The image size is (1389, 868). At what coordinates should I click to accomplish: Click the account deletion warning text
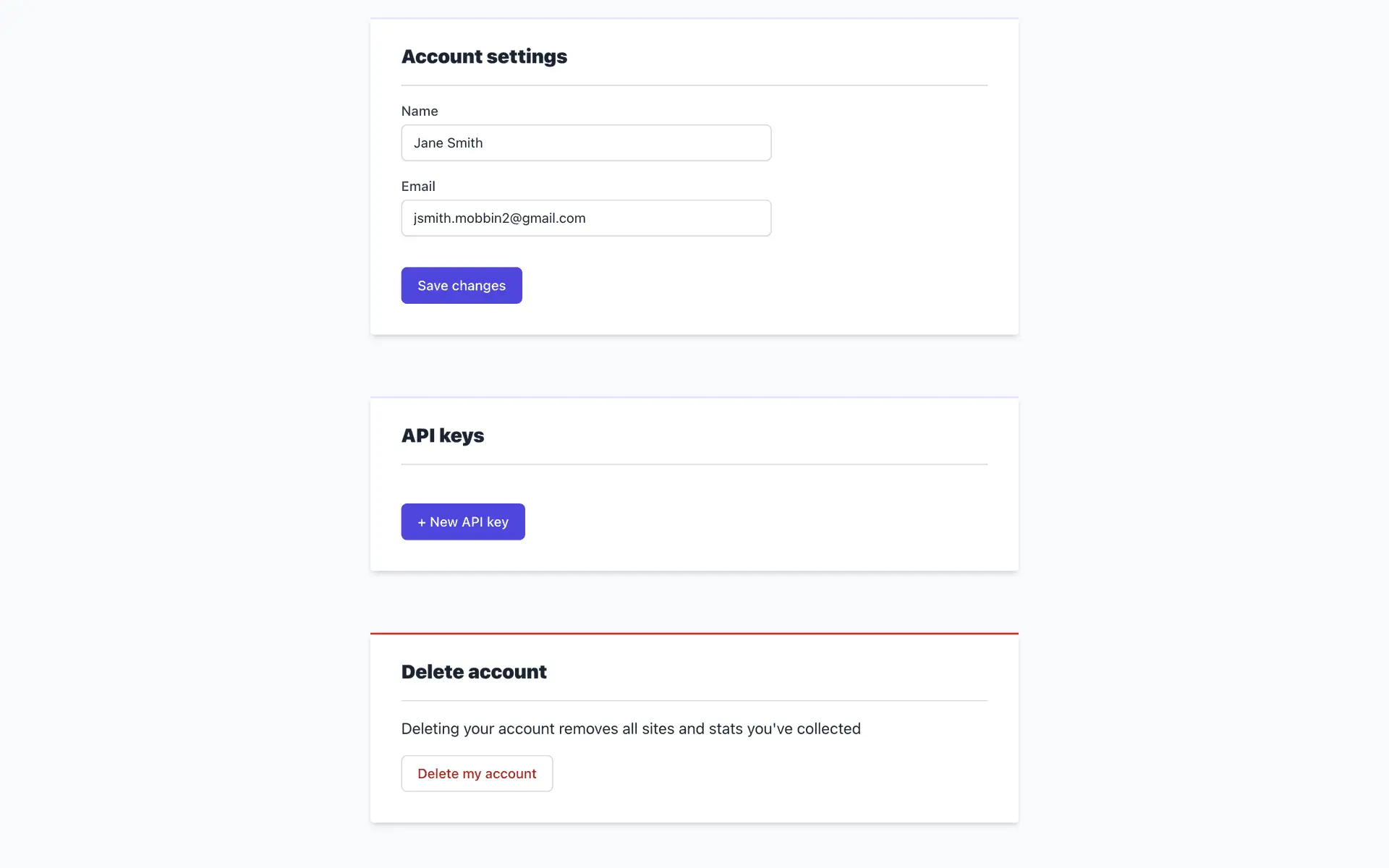(631, 729)
